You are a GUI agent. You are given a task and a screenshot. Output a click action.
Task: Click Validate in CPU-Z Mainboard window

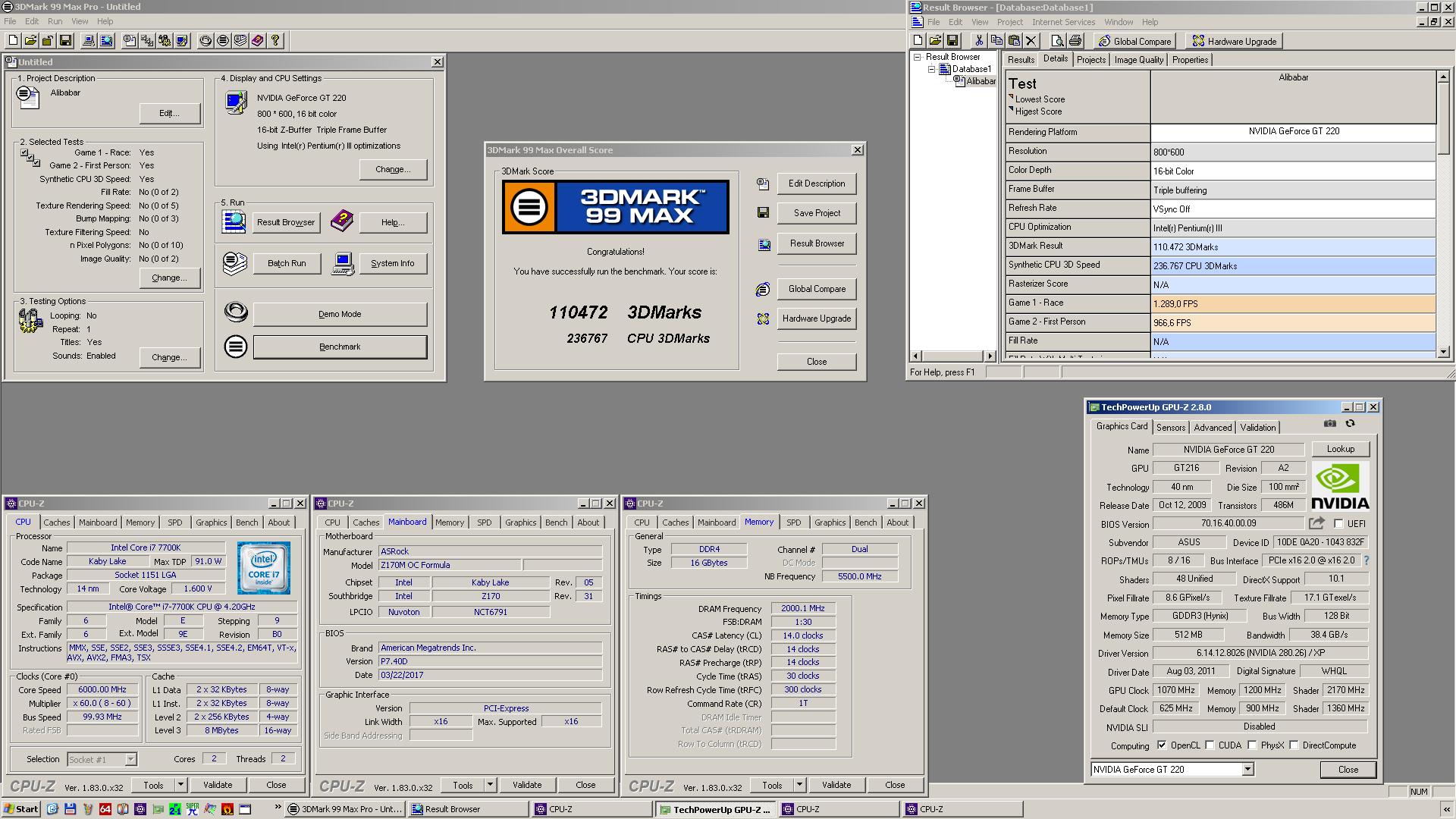click(527, 785)
